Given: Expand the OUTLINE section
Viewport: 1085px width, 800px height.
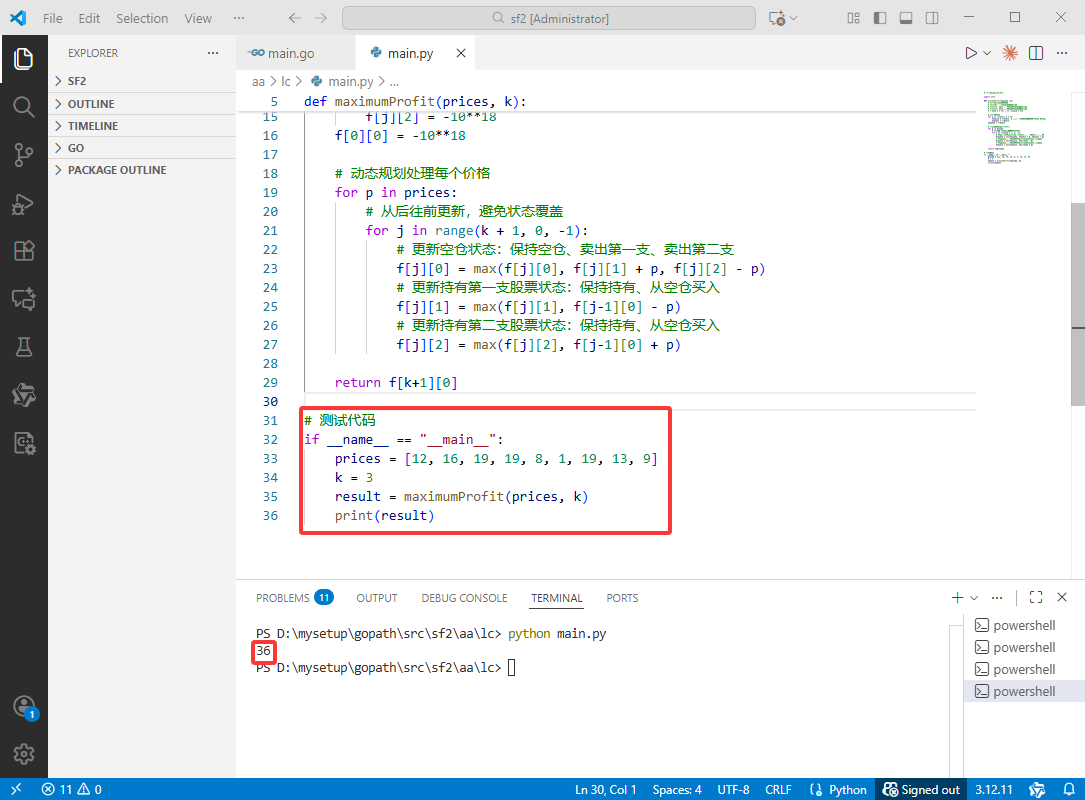Looking at the screenshot, I should pyautogui.click(x=142, y=104).
